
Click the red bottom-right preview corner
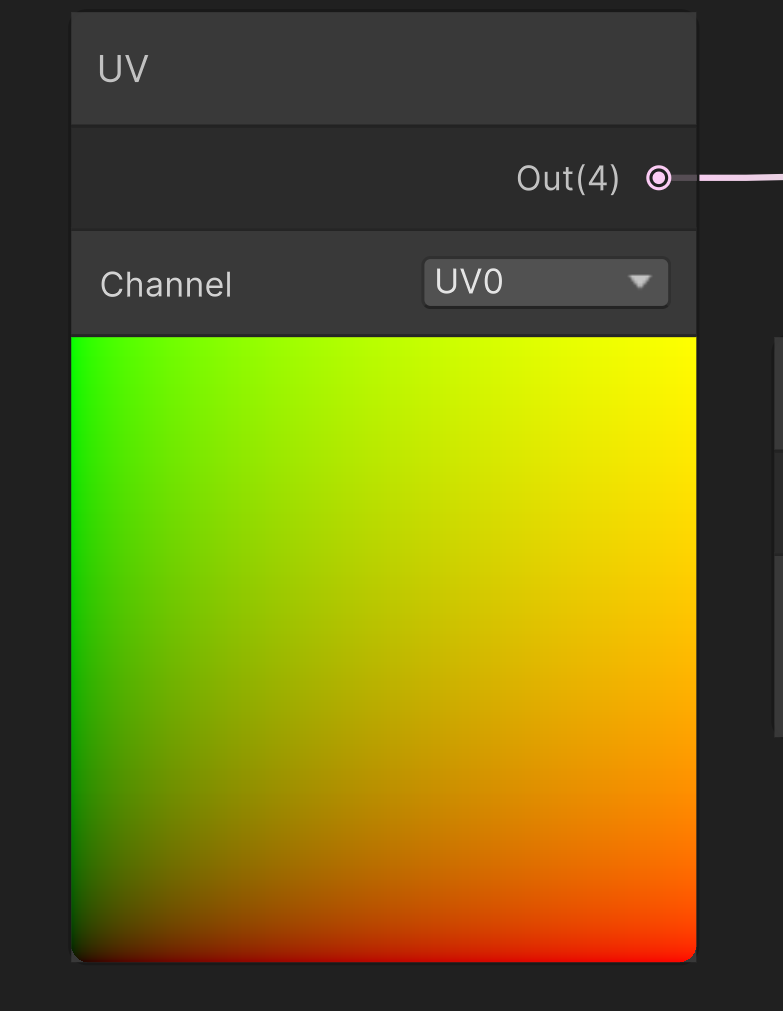(681, 947)
